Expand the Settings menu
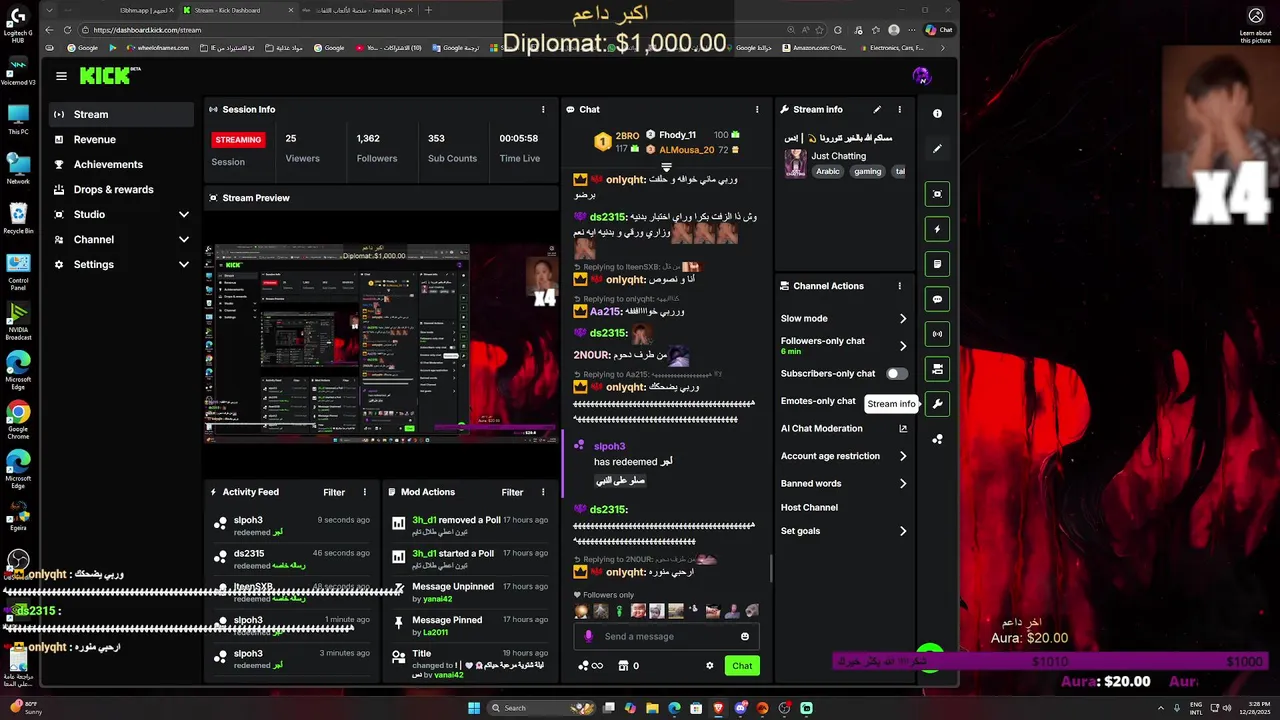 [123, 264]
